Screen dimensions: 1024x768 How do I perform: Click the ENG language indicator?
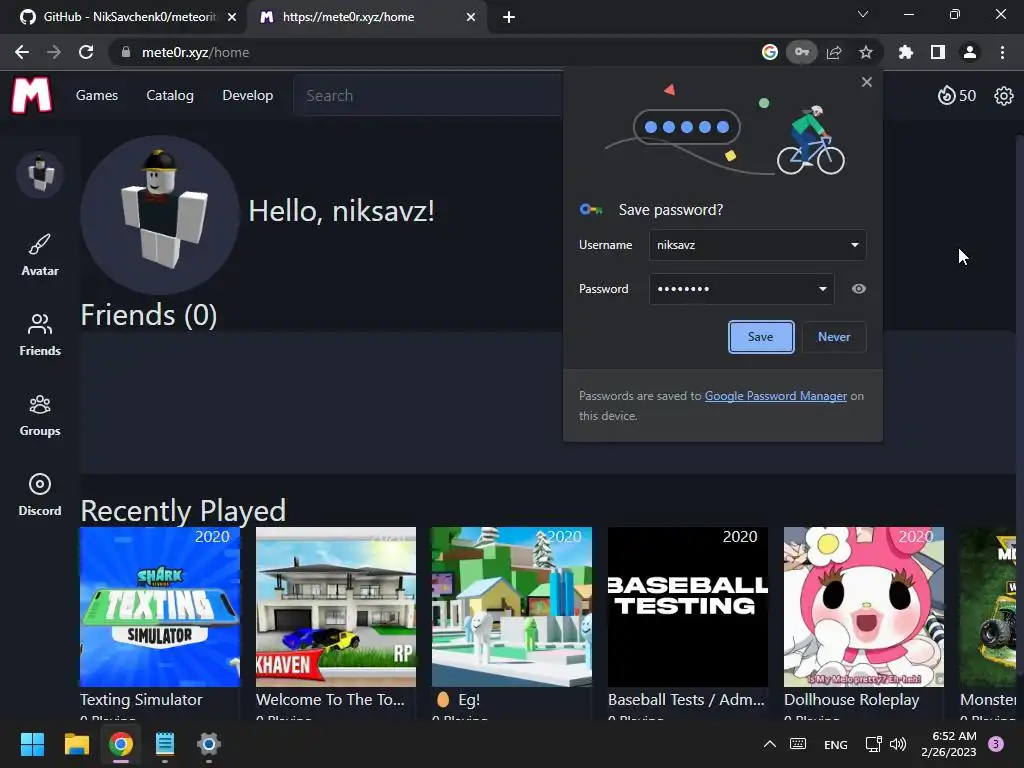point(836,744)
